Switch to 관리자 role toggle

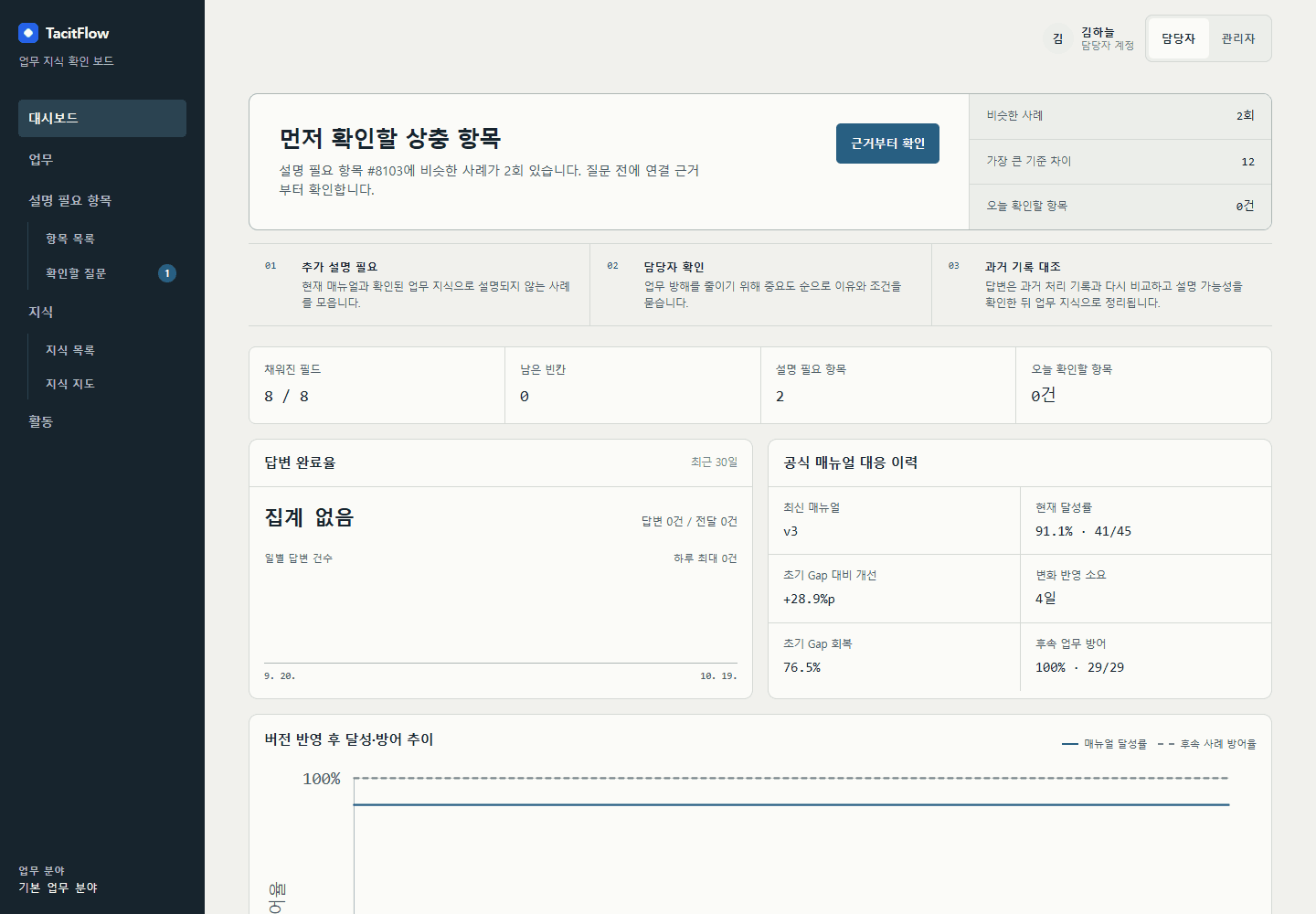coord(1238,38)
